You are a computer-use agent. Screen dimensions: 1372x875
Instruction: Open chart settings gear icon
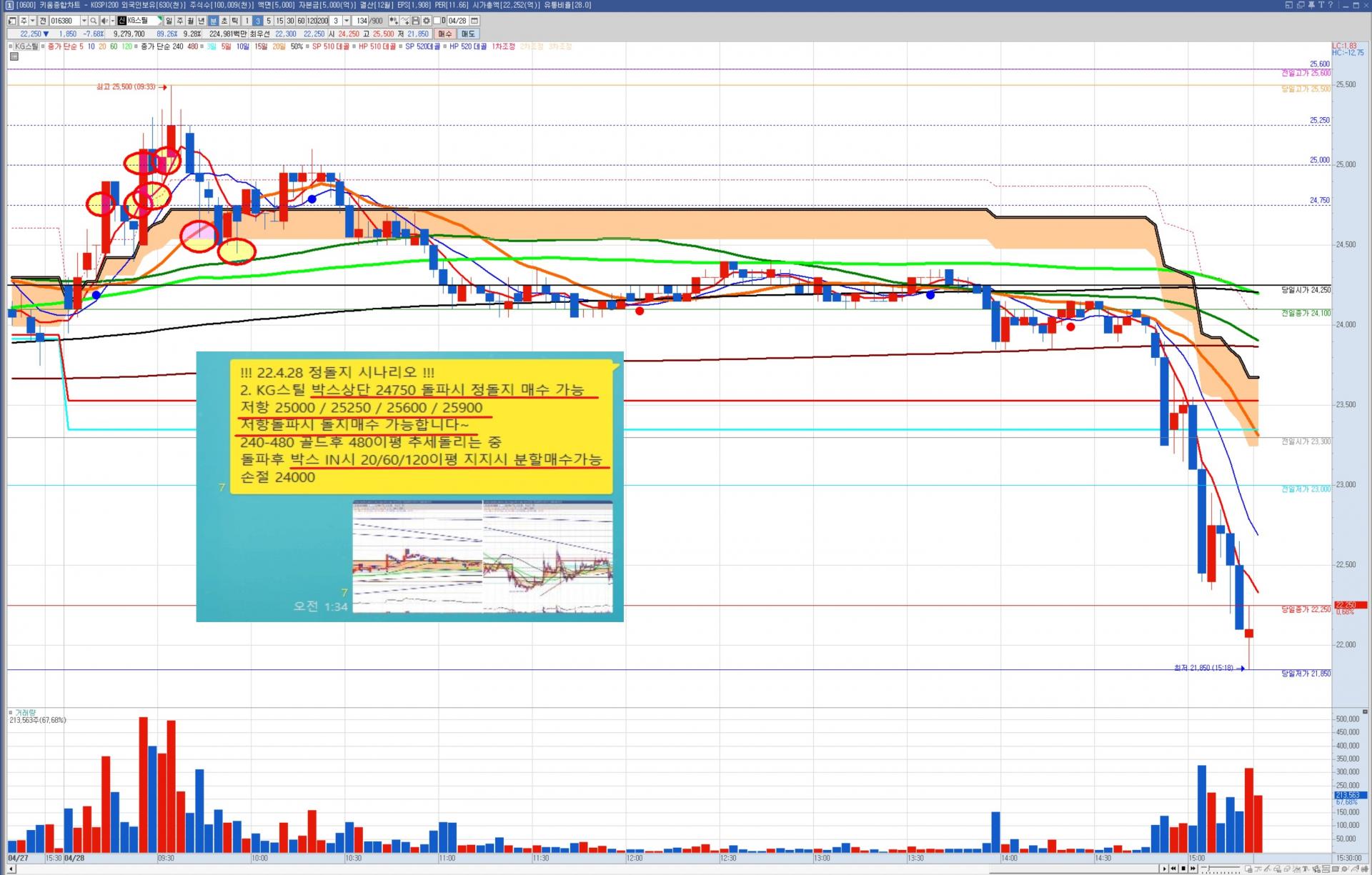(427, 21)
